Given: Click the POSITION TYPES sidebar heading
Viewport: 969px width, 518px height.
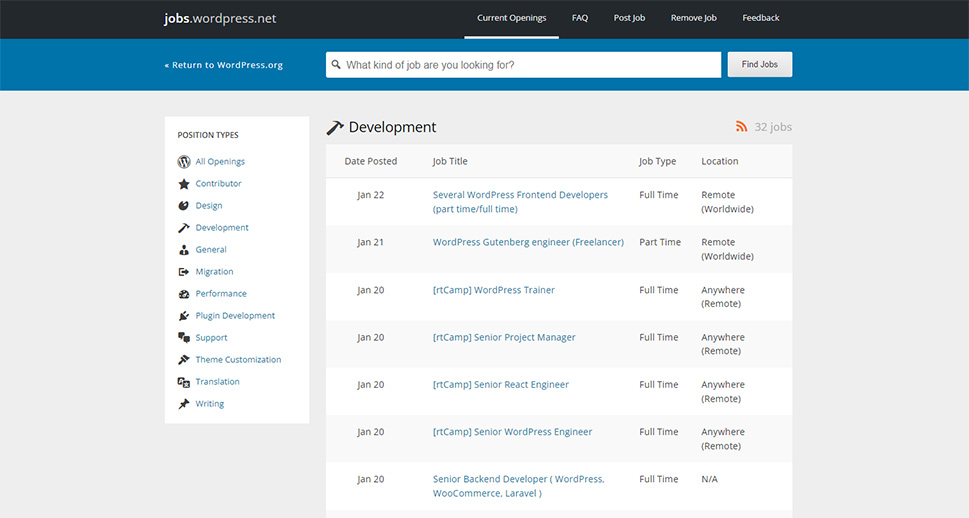Looking at the screenshot, I should 208,135.
